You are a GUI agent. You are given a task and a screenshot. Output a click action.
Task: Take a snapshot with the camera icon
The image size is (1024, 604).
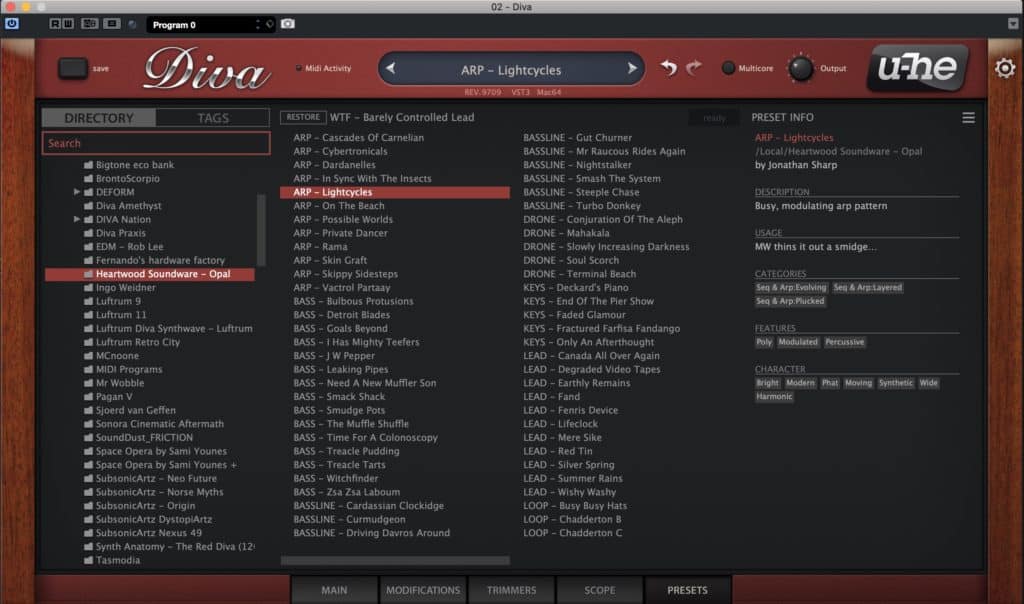click(287, 24)
